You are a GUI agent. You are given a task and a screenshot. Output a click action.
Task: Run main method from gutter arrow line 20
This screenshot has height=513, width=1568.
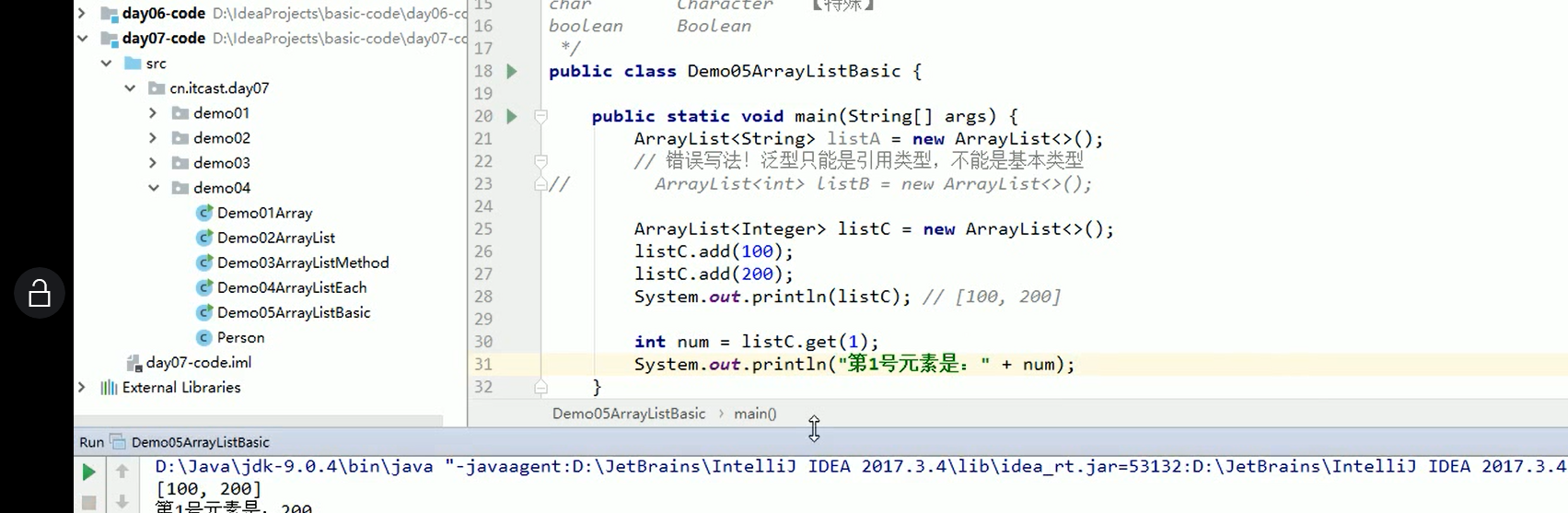tap(512, 116)
